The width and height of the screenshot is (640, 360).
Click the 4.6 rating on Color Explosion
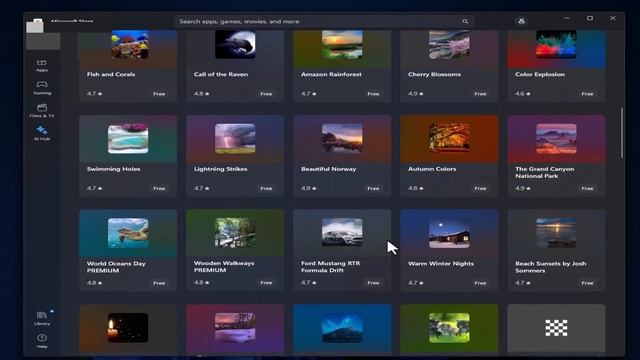pos(523,94)
